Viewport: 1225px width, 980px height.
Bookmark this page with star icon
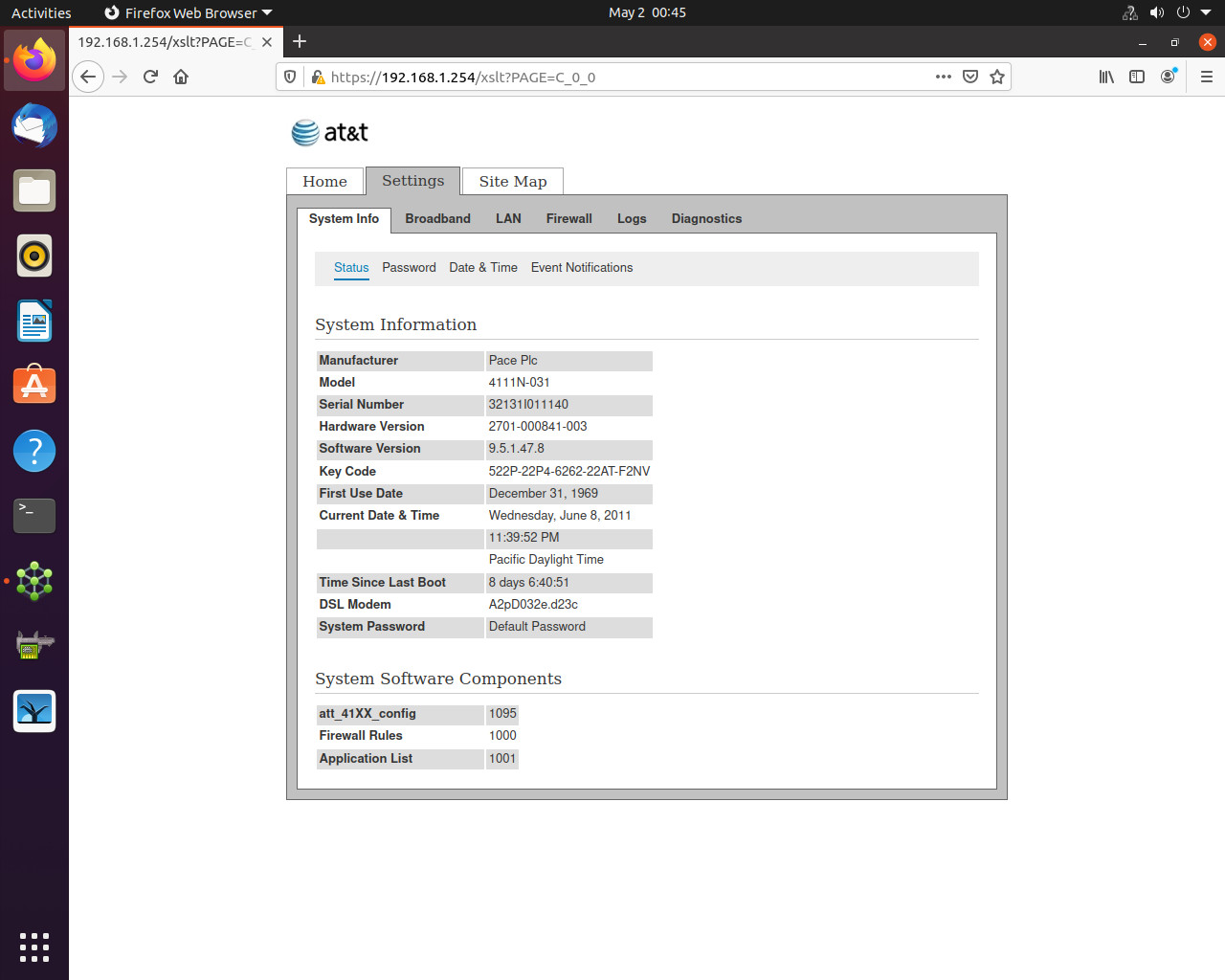(x=997, y=77)
